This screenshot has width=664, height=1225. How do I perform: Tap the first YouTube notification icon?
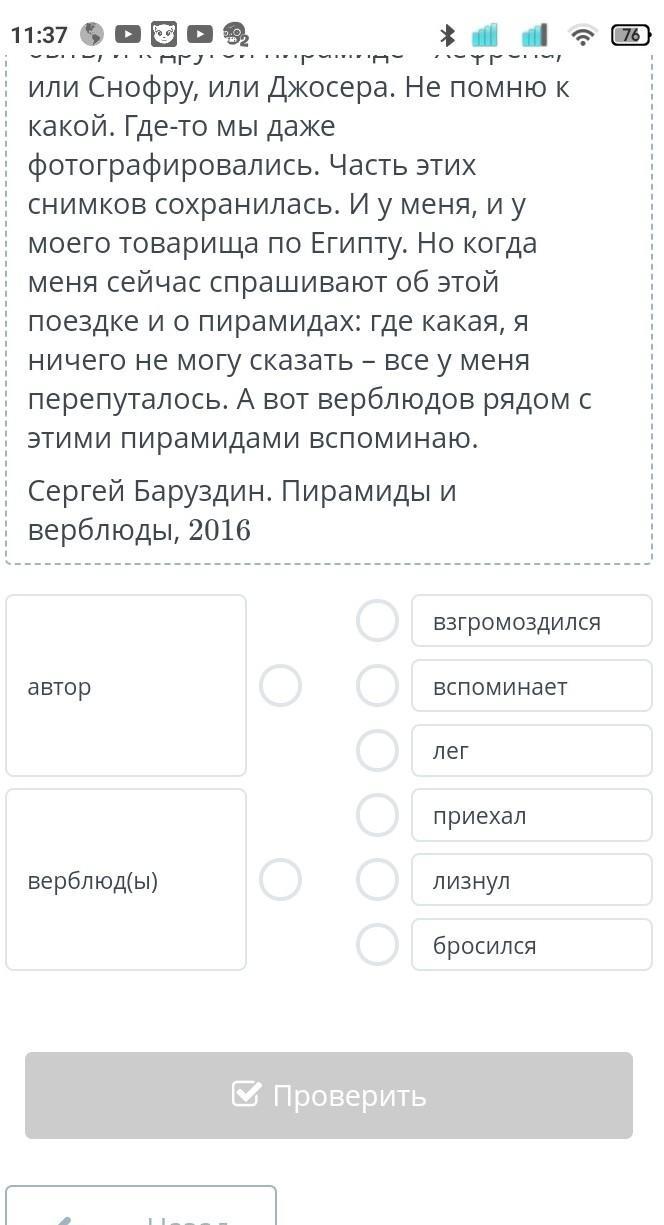(127, 35)
